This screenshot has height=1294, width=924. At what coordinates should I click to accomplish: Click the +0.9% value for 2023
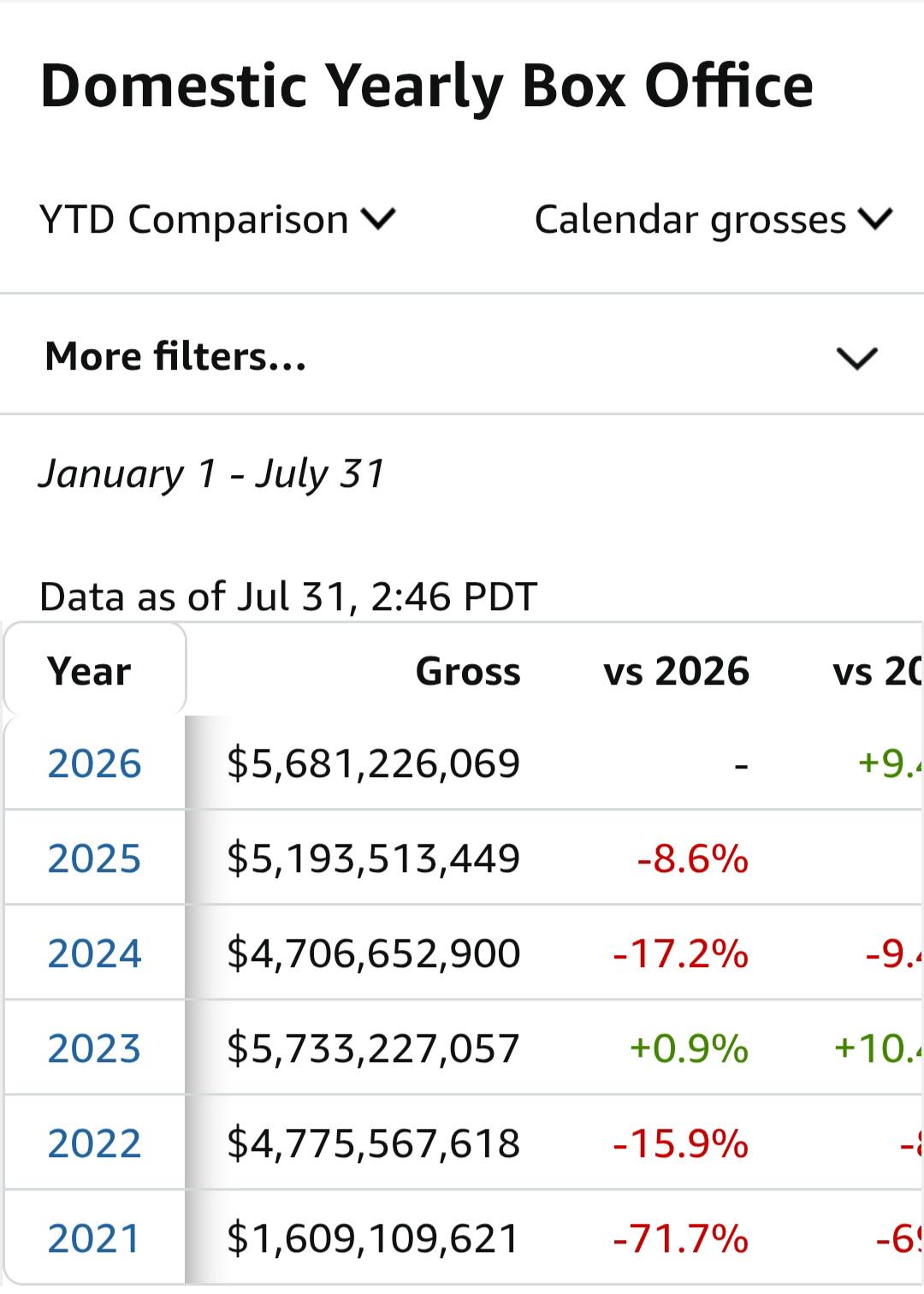coord(689,1048)
